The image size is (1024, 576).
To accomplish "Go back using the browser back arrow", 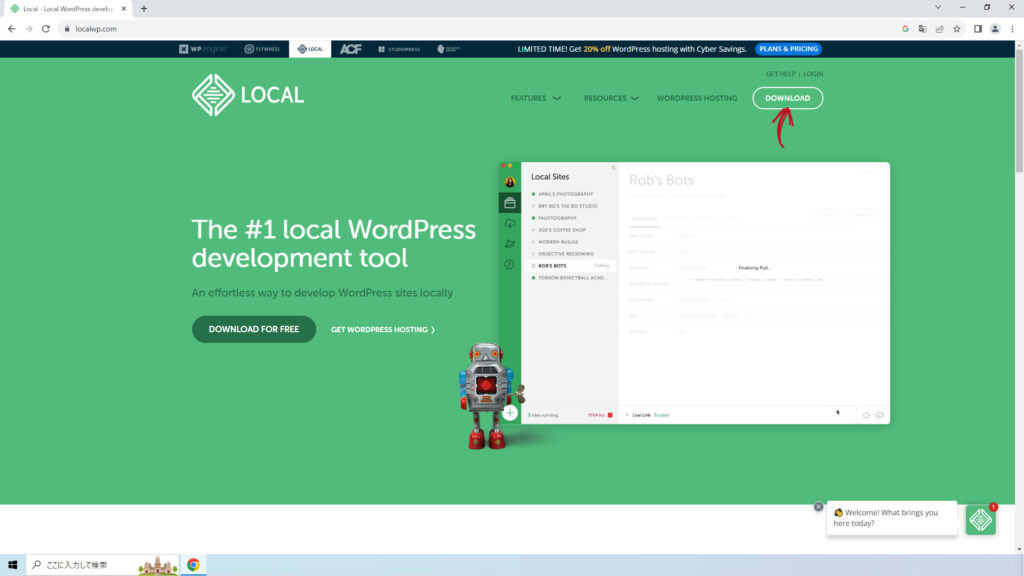I will click(12, 29).
